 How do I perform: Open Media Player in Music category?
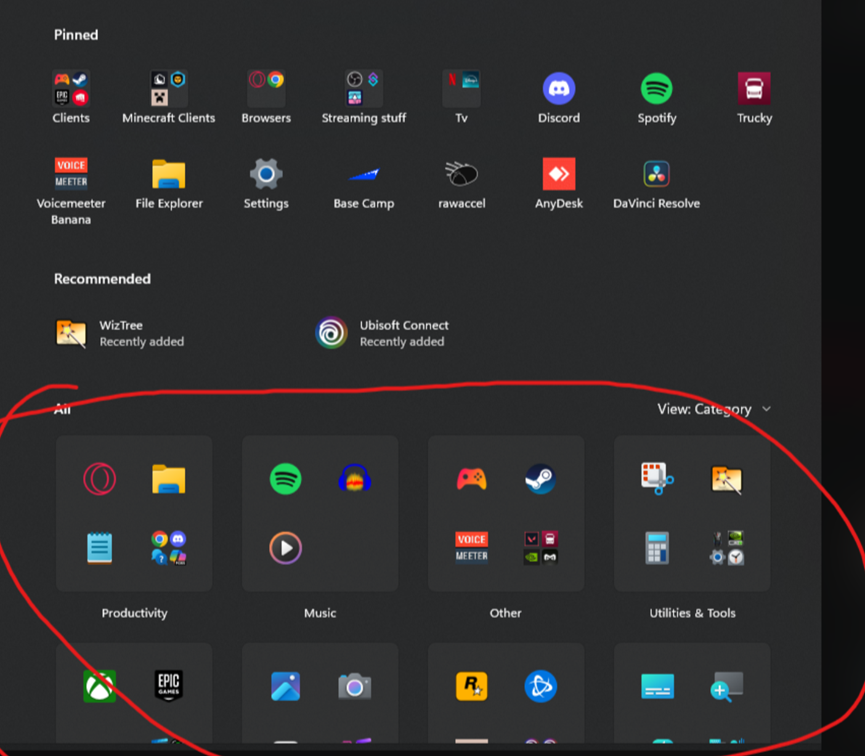285,547
